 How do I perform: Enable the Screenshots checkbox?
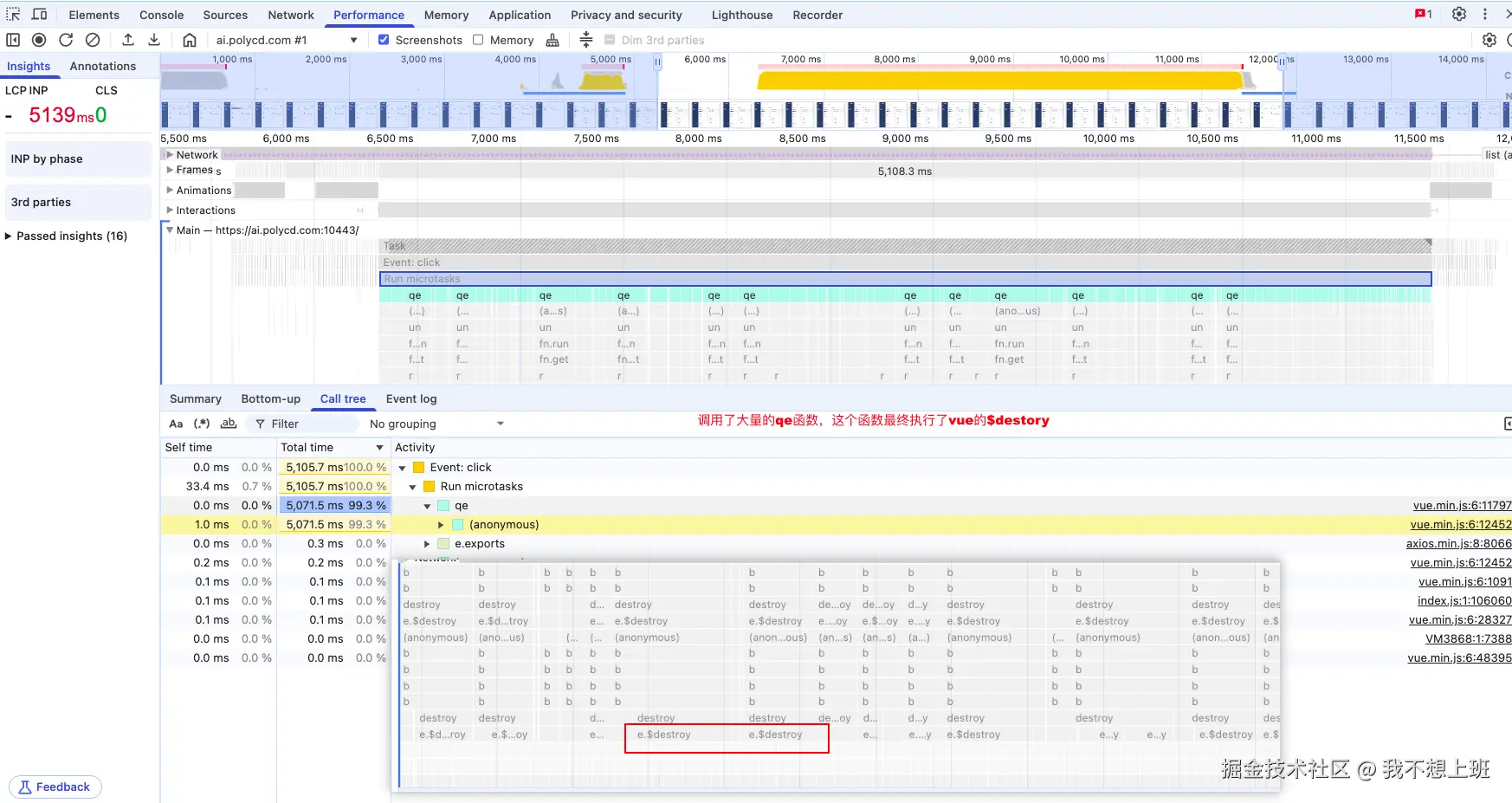[384, 40]
